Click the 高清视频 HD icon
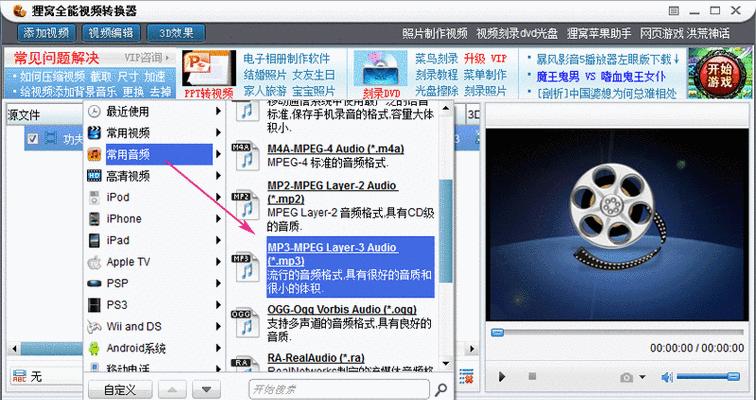 94,176
